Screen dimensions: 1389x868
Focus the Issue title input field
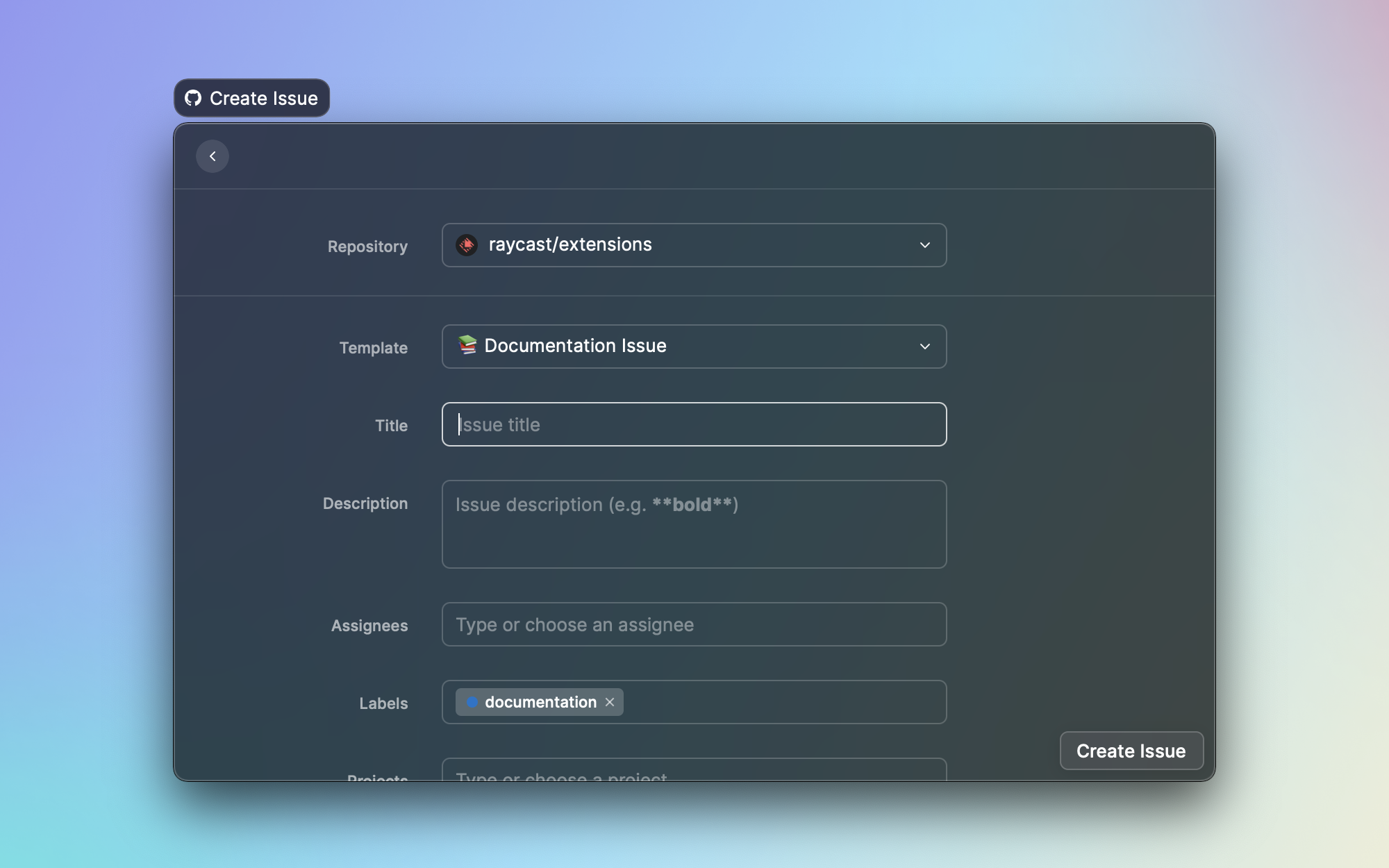(694, 424)
